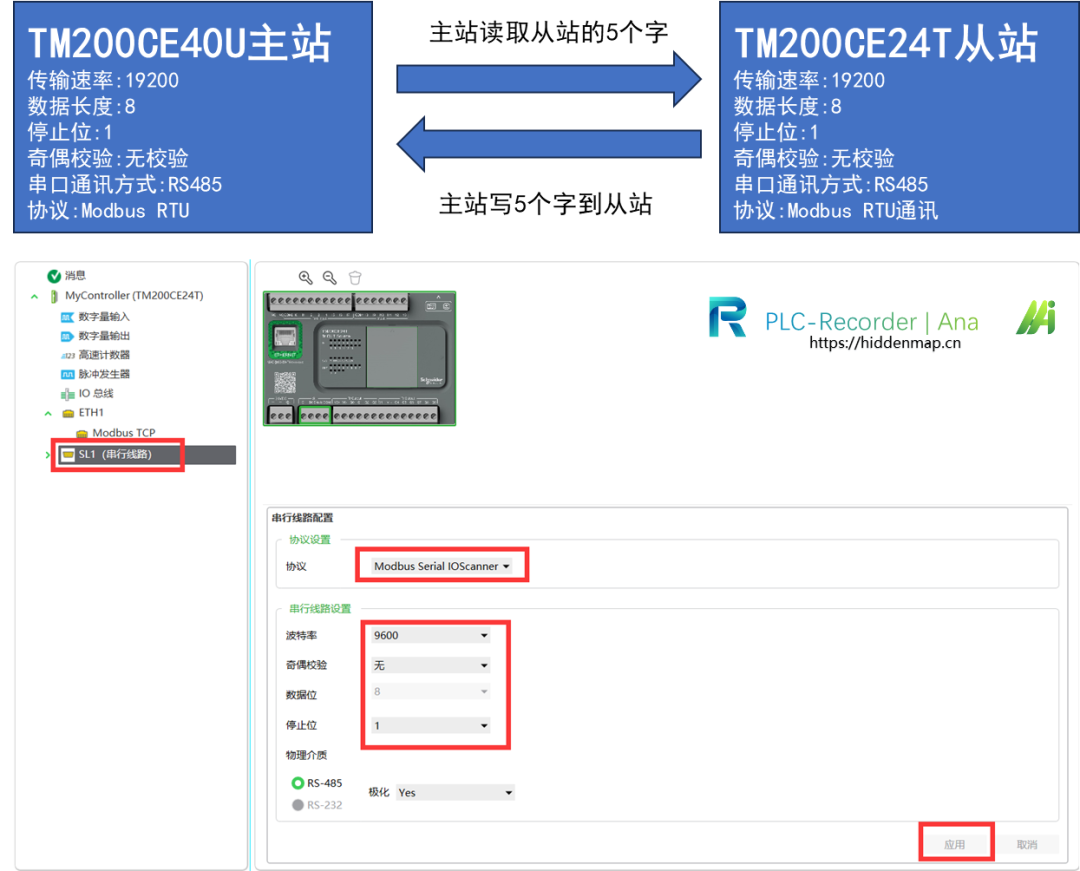This screenshot has width=1080, height=871.
Task: Click the QR code on controller image
Action: click(x=285, y=383)
